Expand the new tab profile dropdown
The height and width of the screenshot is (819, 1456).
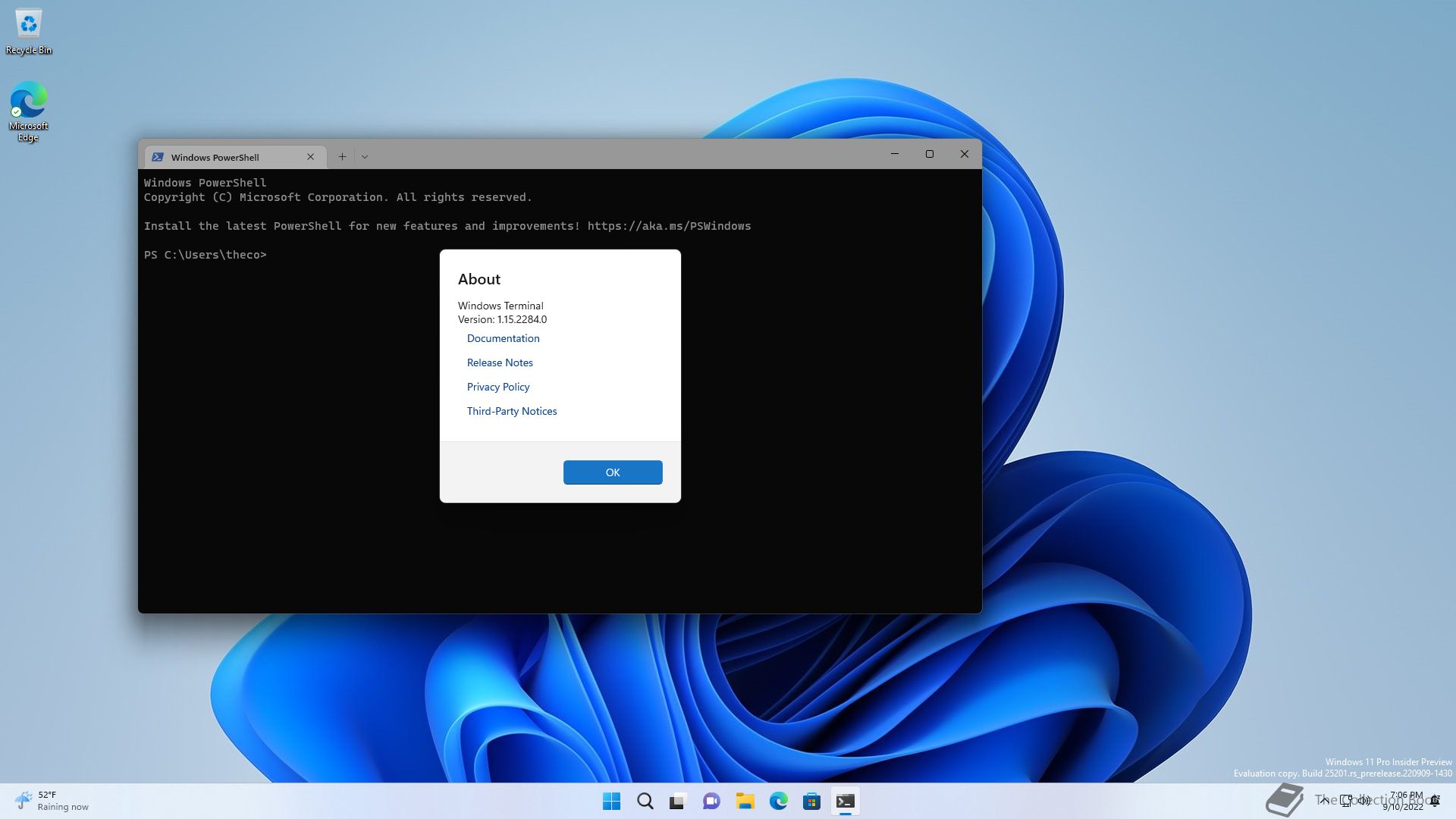(x=365, y=157)
